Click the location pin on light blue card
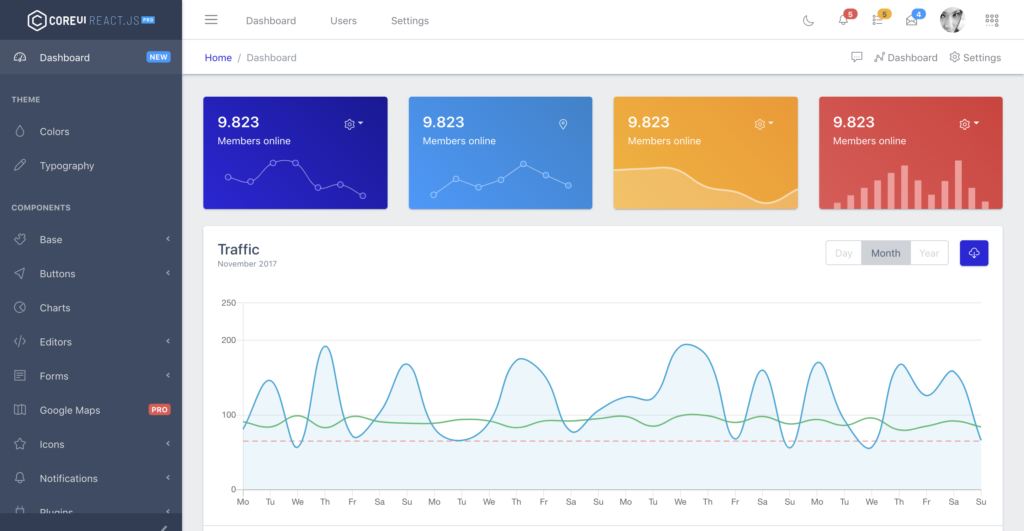The image size is (1024, 531). 563,124
